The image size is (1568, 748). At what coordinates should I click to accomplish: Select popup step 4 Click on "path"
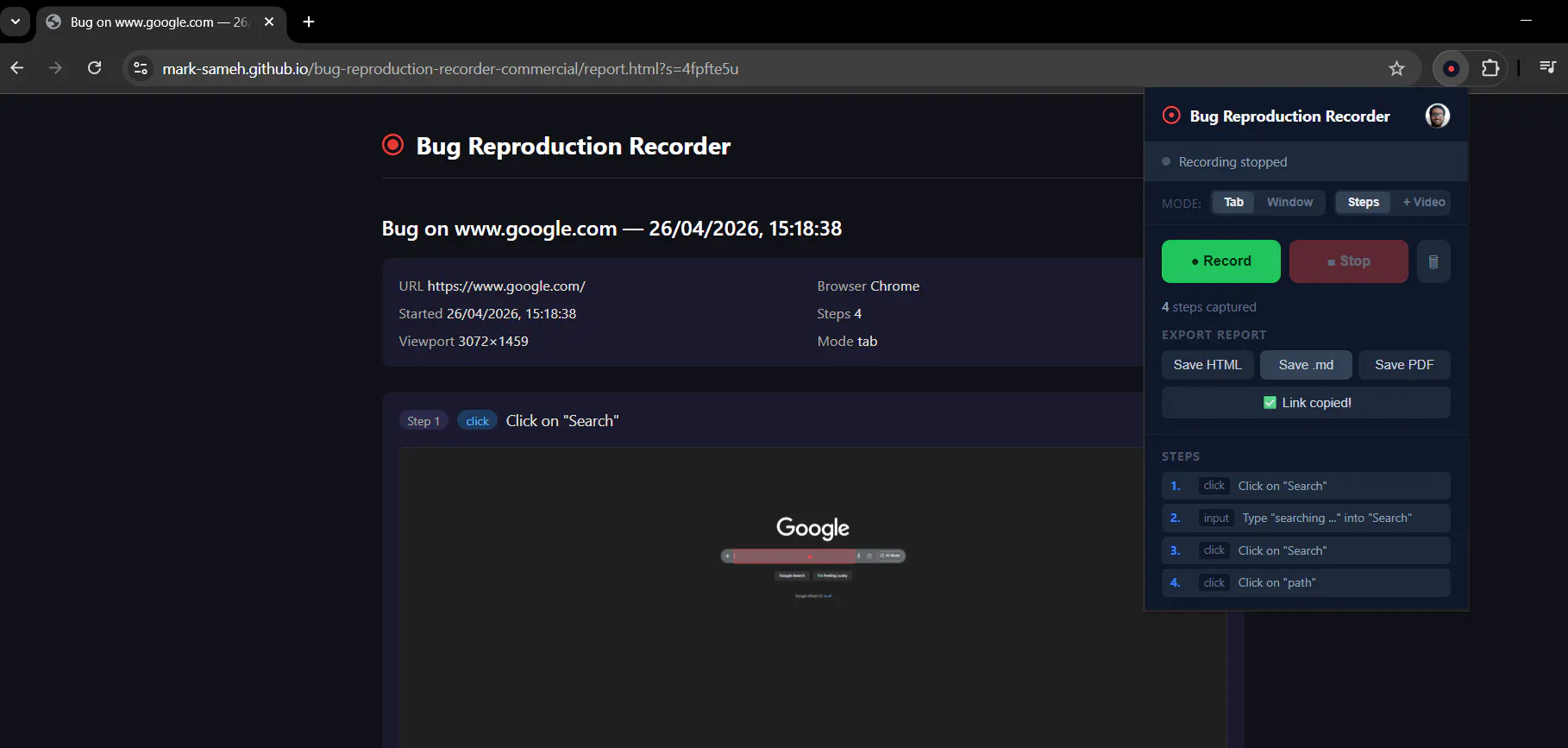coord(1306,582)
